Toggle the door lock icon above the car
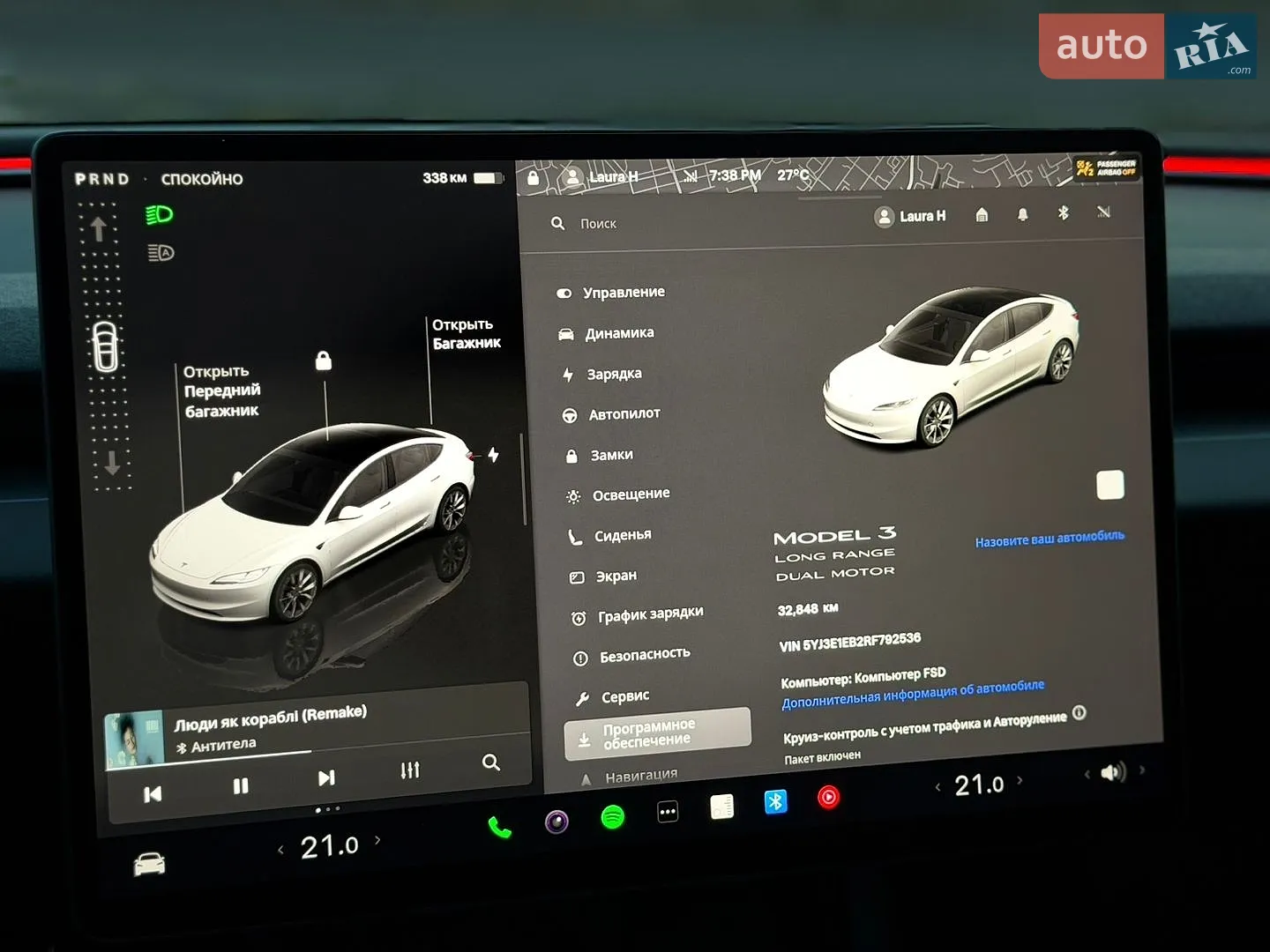This screenshot has height=952, width=1270. pyautogui.click(x=324, y=360)
